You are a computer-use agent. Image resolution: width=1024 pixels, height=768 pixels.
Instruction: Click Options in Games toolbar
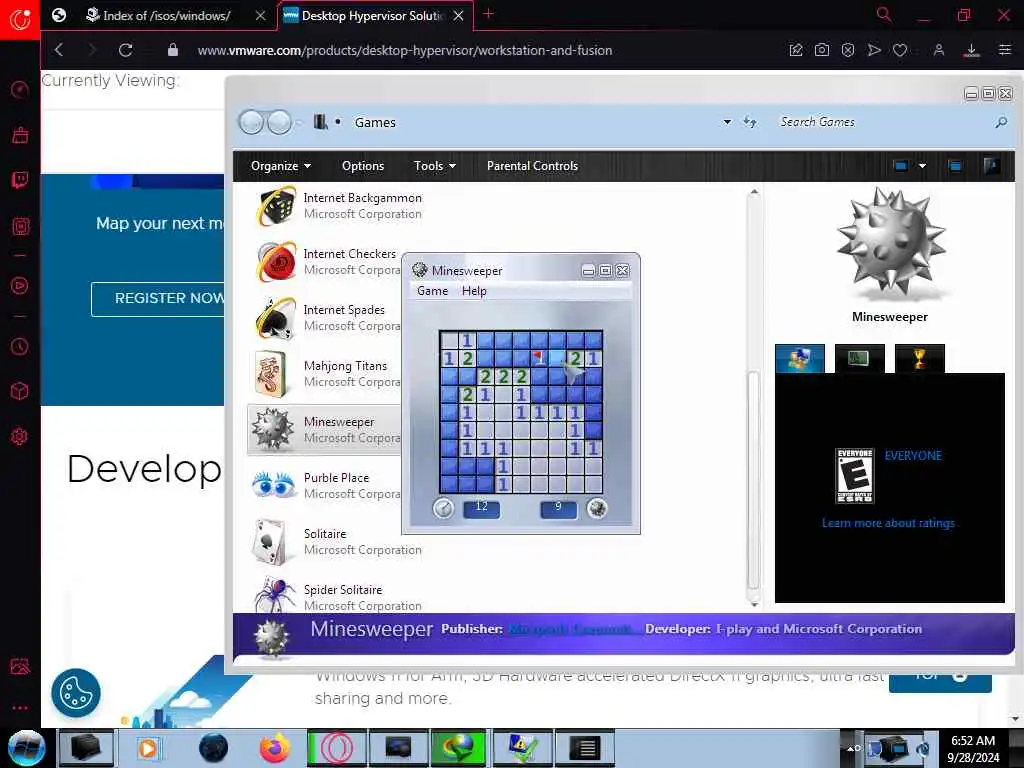pyautogui.click(x=362, y=166)
